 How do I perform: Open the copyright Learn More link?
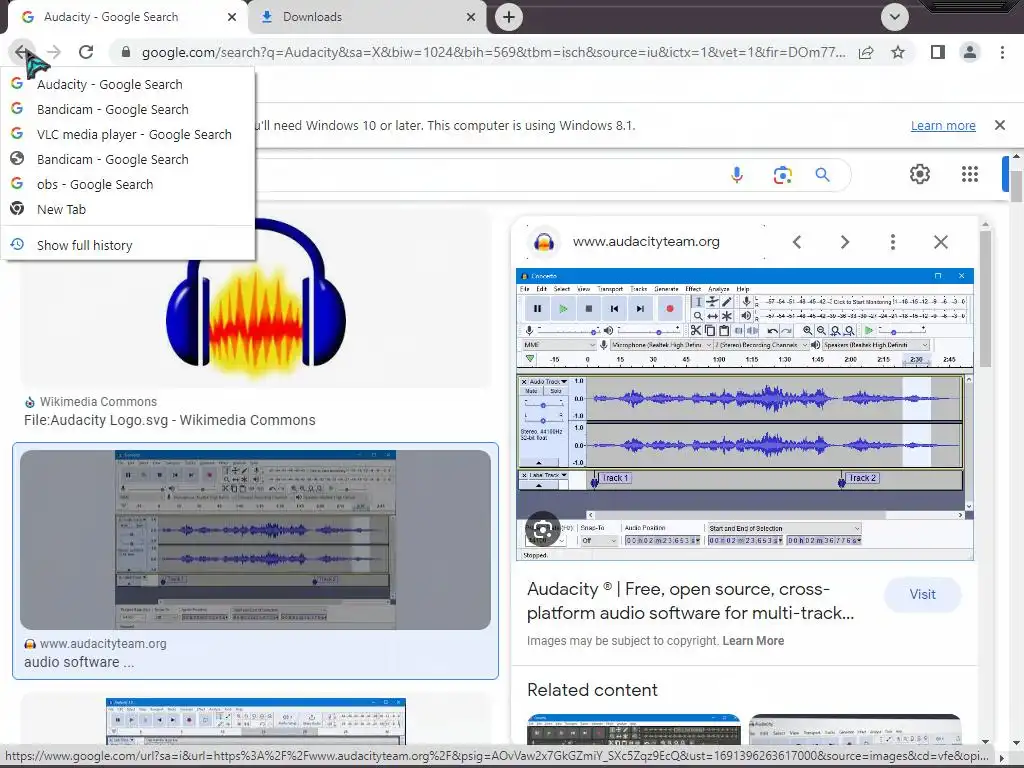(753, 641)
